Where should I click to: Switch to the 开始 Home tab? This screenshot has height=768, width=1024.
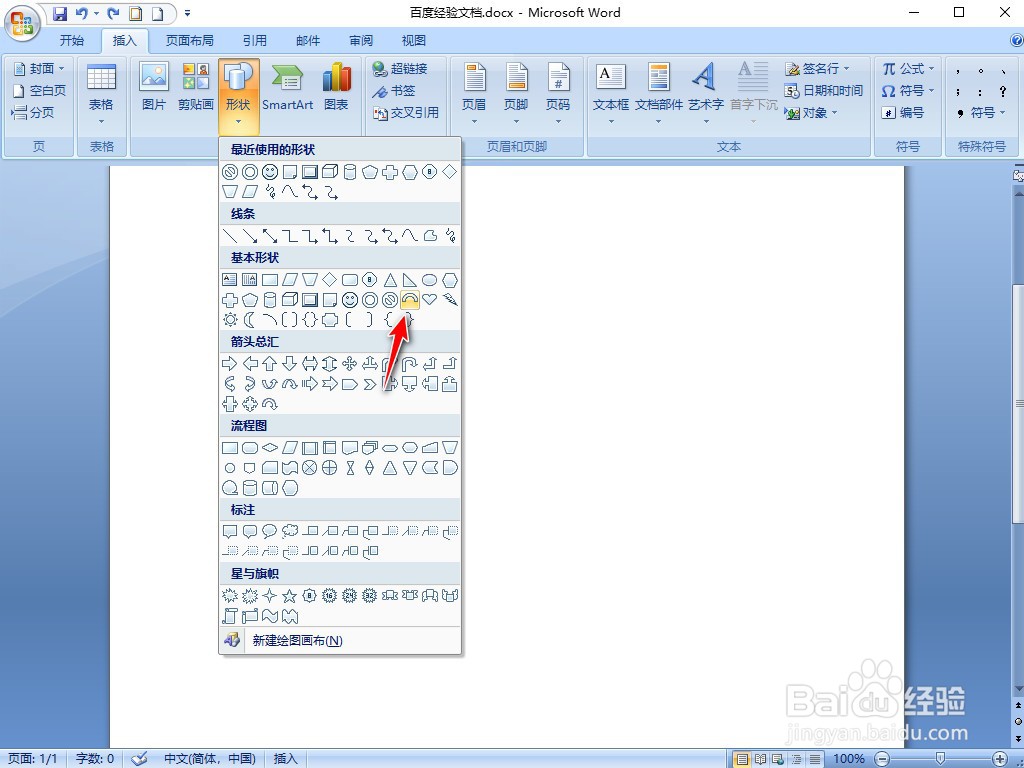tap(72, 40)
